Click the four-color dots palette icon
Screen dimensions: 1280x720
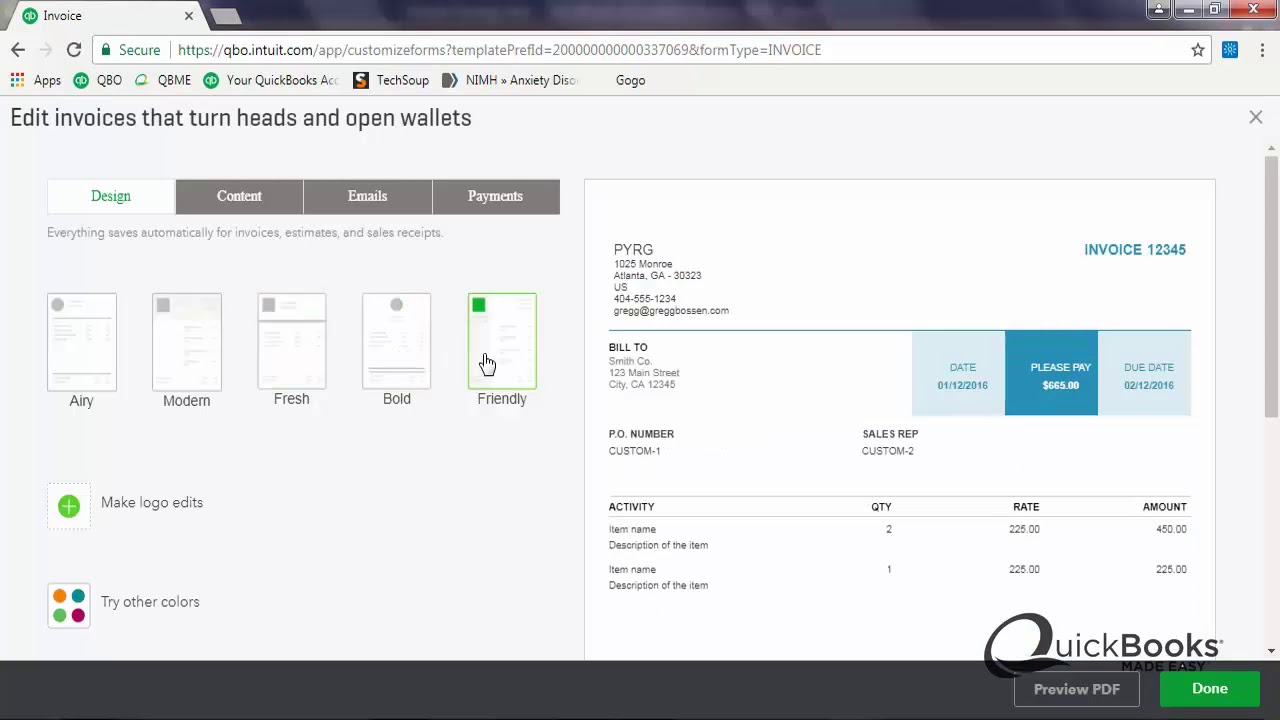(x=69, y=605)
